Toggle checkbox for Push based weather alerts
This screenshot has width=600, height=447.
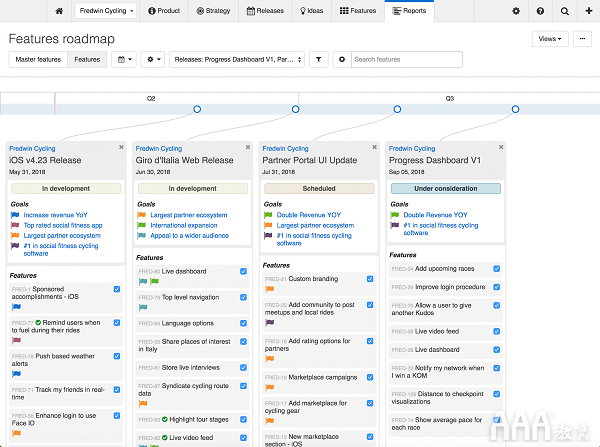pos(117,356)
